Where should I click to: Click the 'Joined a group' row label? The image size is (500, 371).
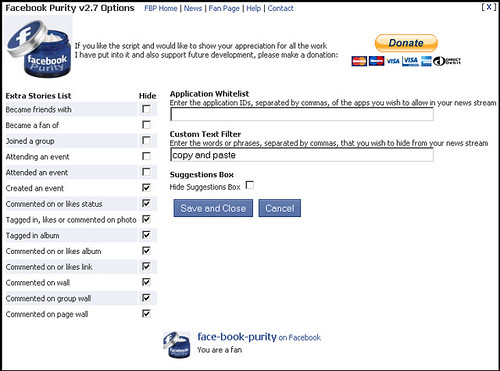pos(30,141)
